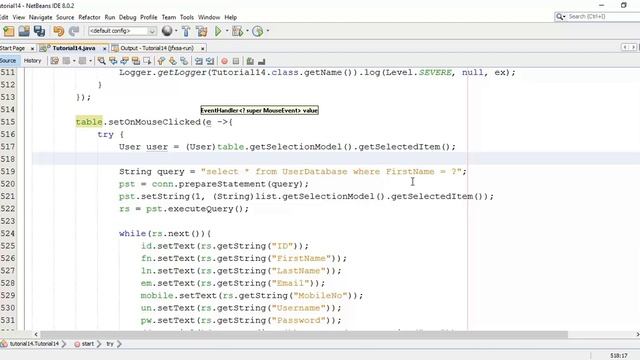Switch editor to History view
Image resolution: width=640 pixels, height=360 pixels.
(33, 60)
